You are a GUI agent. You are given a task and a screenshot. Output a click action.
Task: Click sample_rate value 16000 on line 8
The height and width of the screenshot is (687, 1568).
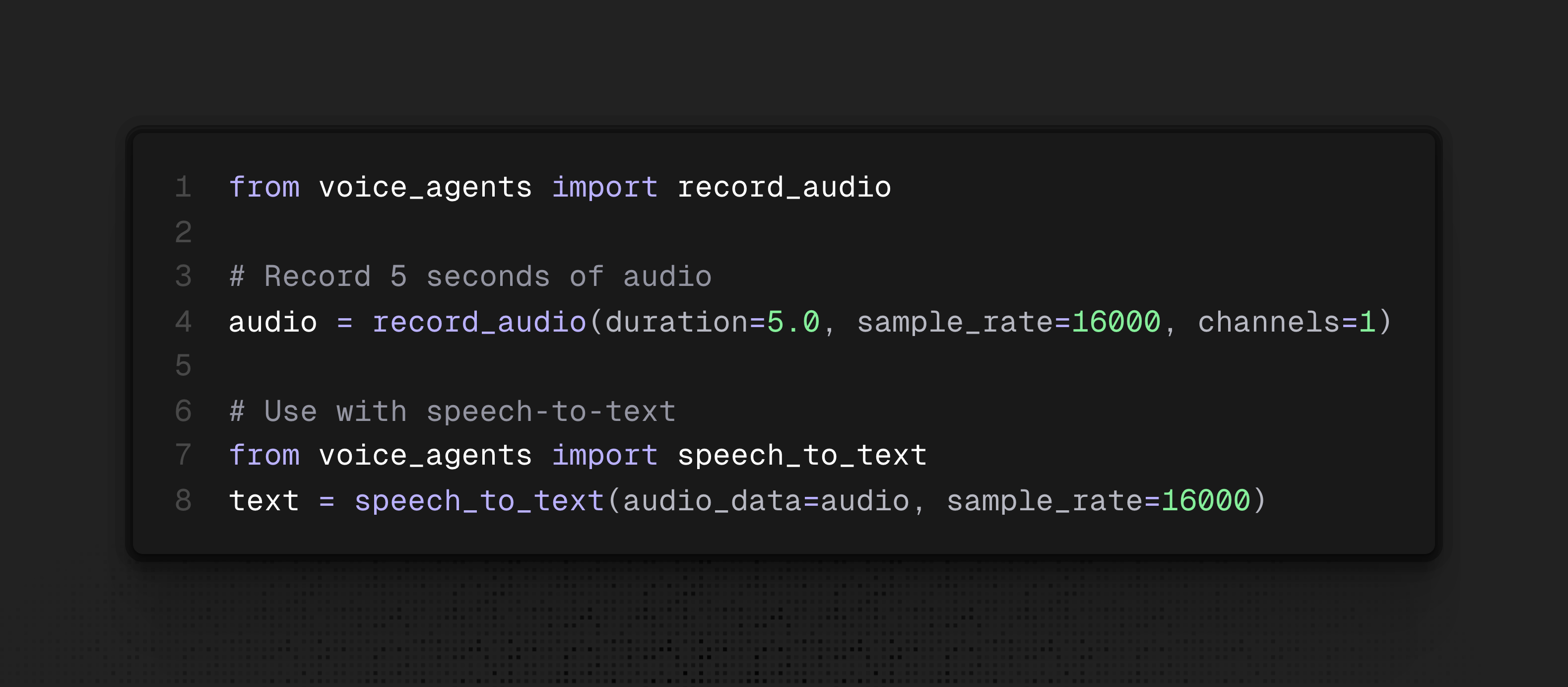coord(1205,501)
